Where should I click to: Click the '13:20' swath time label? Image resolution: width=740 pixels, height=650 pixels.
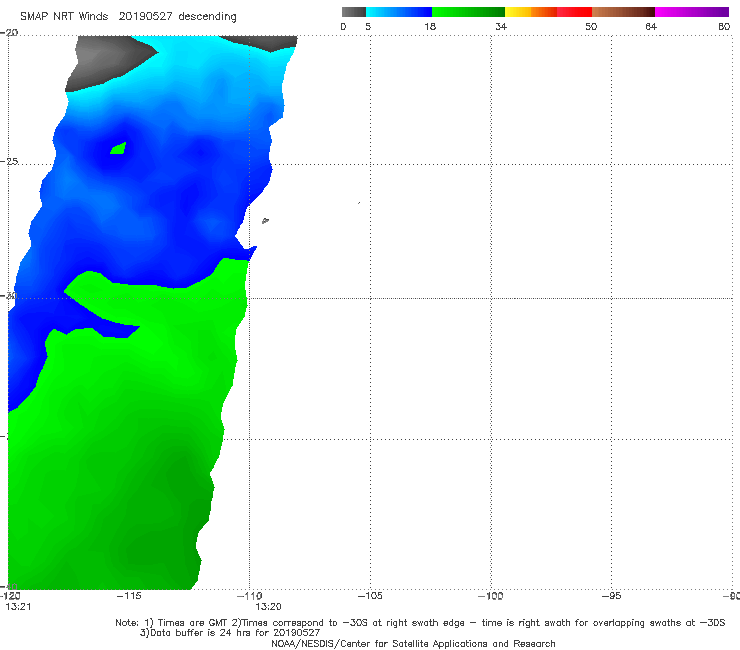[269, 607]
